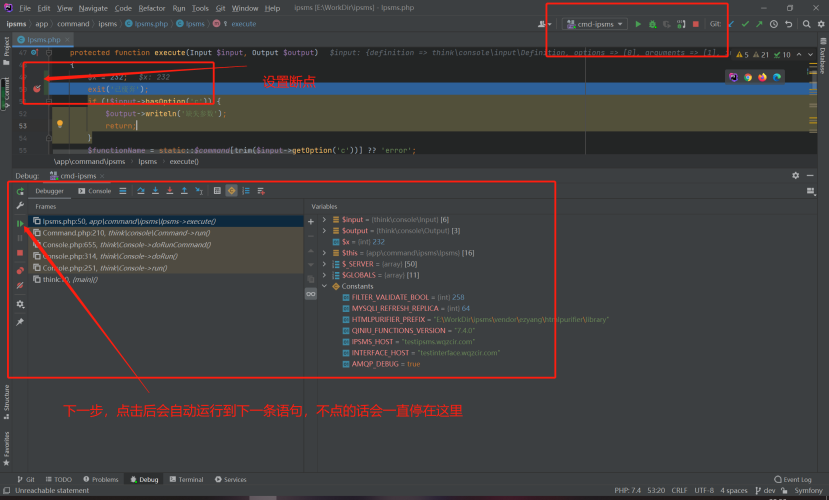Switch to the Console tab

[95, 191]
